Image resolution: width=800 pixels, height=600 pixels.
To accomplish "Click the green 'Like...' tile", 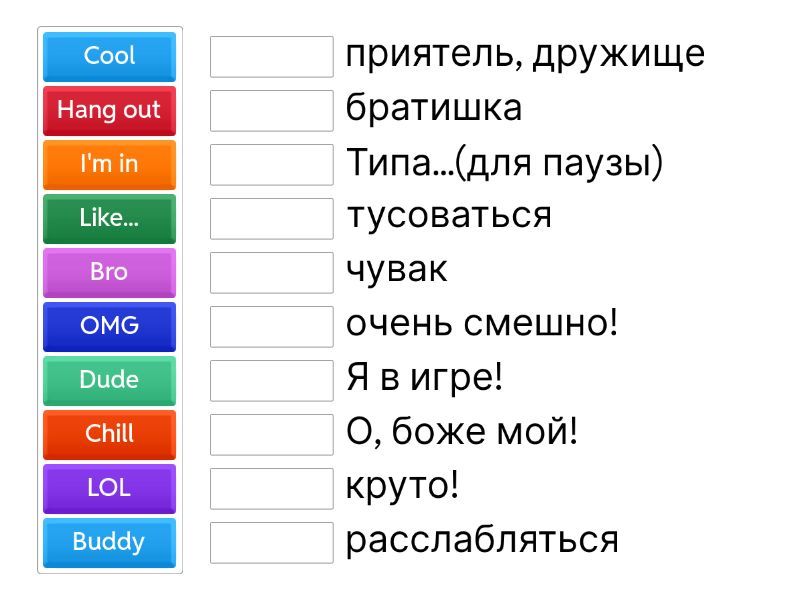I will [x=109, y=218].
